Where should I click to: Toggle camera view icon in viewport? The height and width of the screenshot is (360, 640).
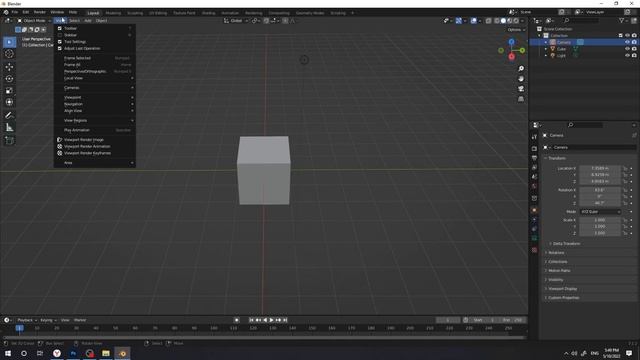[521, 89]
